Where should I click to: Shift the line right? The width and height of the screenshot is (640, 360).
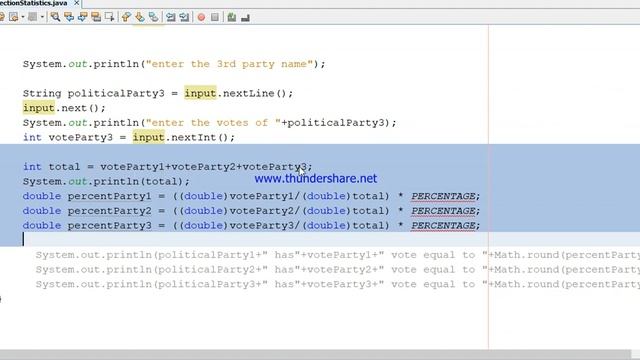pyautogui.click(x=184, y=17)
